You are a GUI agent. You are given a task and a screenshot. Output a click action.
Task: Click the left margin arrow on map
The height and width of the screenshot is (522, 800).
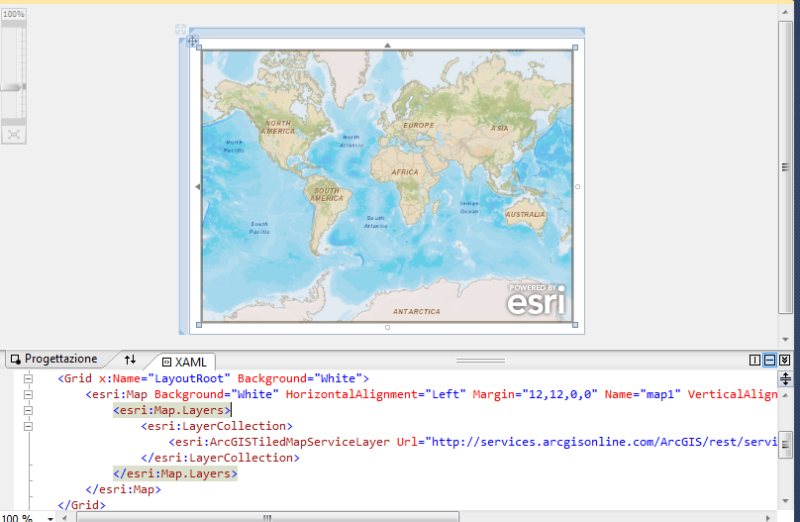[197, 187]
